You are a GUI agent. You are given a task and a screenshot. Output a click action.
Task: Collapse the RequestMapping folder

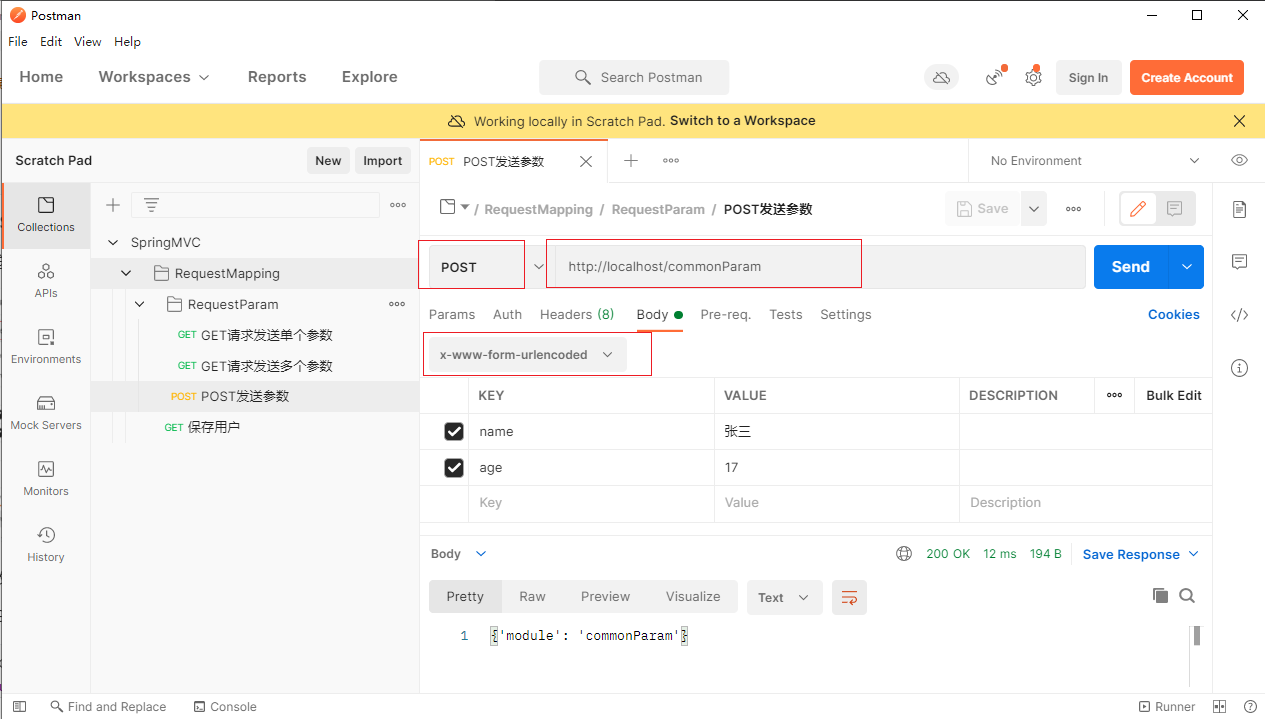(126, 273)
